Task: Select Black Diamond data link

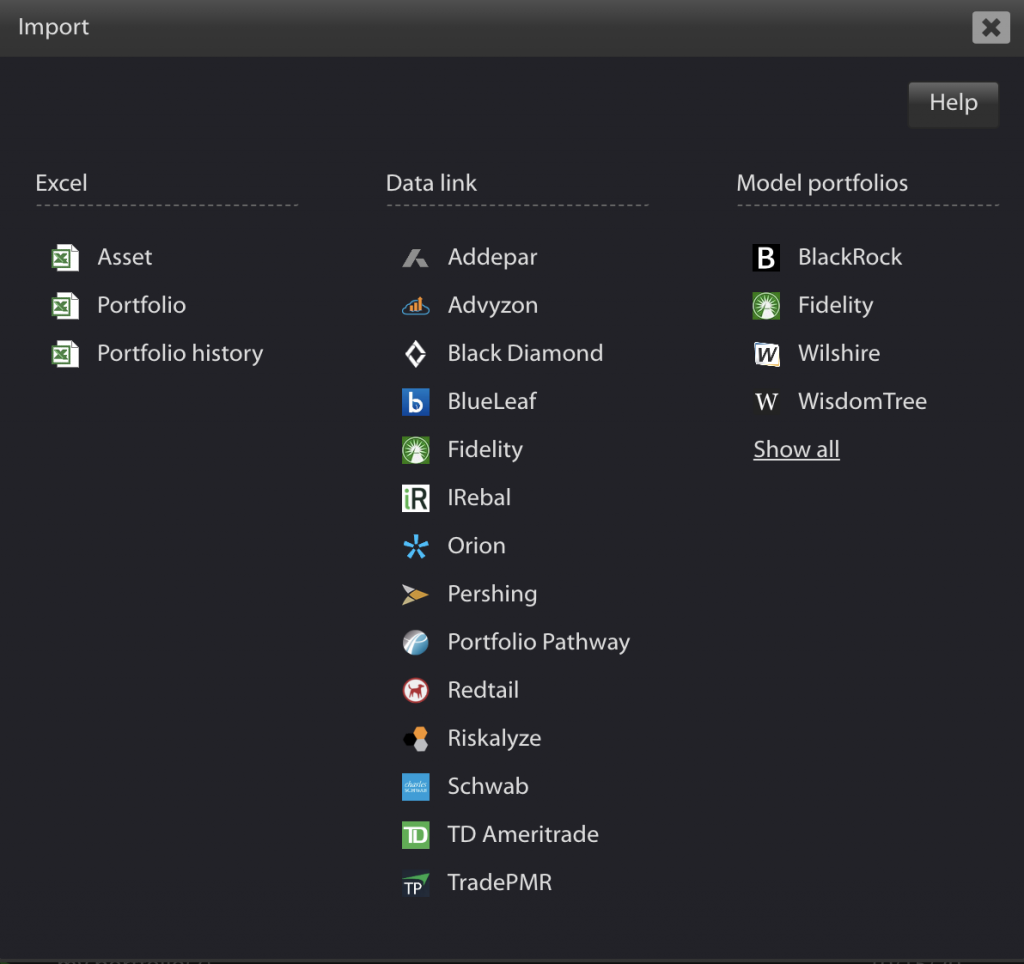Action: click(525, 353)
